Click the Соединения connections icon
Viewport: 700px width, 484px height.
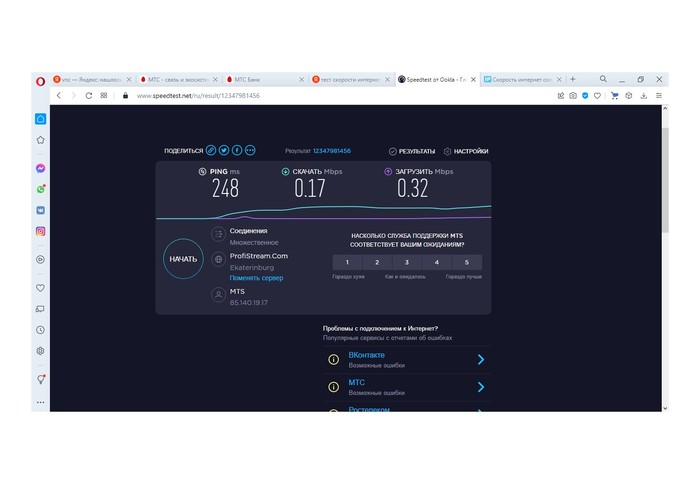pos(218,234)
